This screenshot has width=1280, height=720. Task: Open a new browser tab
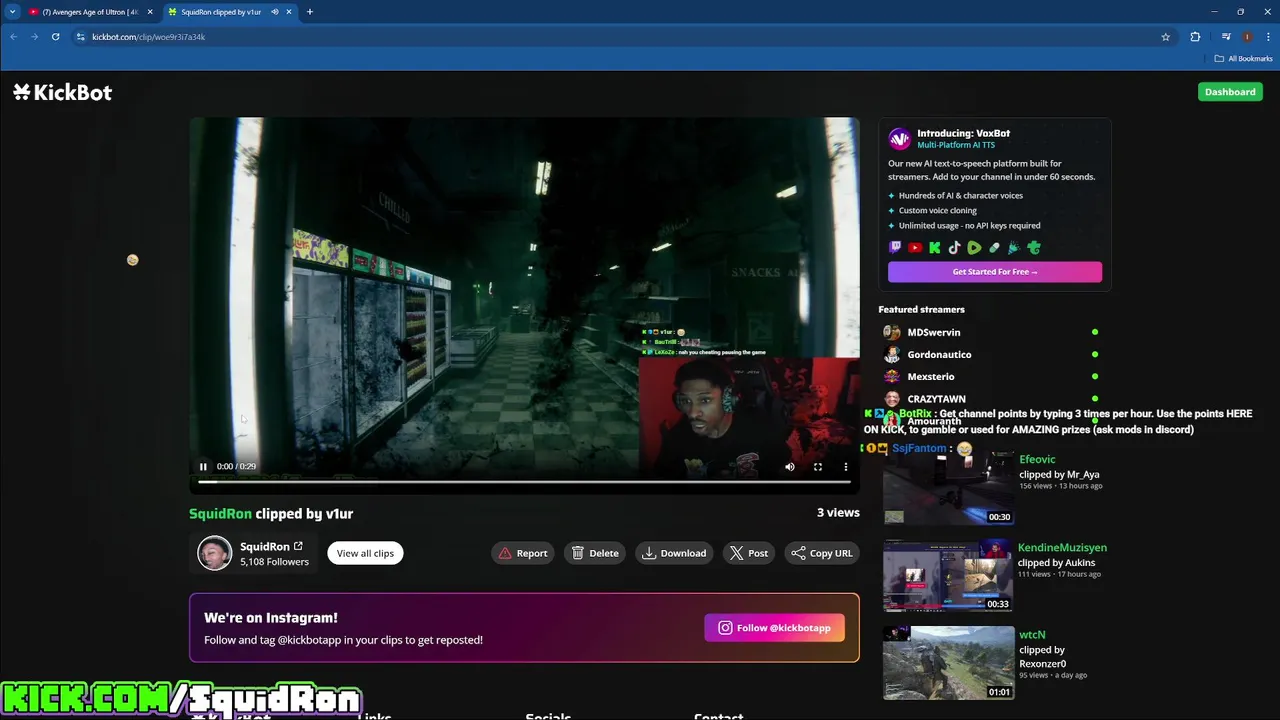pos(310,12)
